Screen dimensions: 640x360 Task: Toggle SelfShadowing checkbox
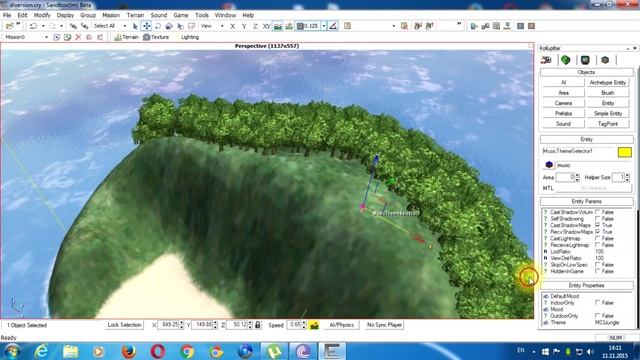[x=598, y=219]
